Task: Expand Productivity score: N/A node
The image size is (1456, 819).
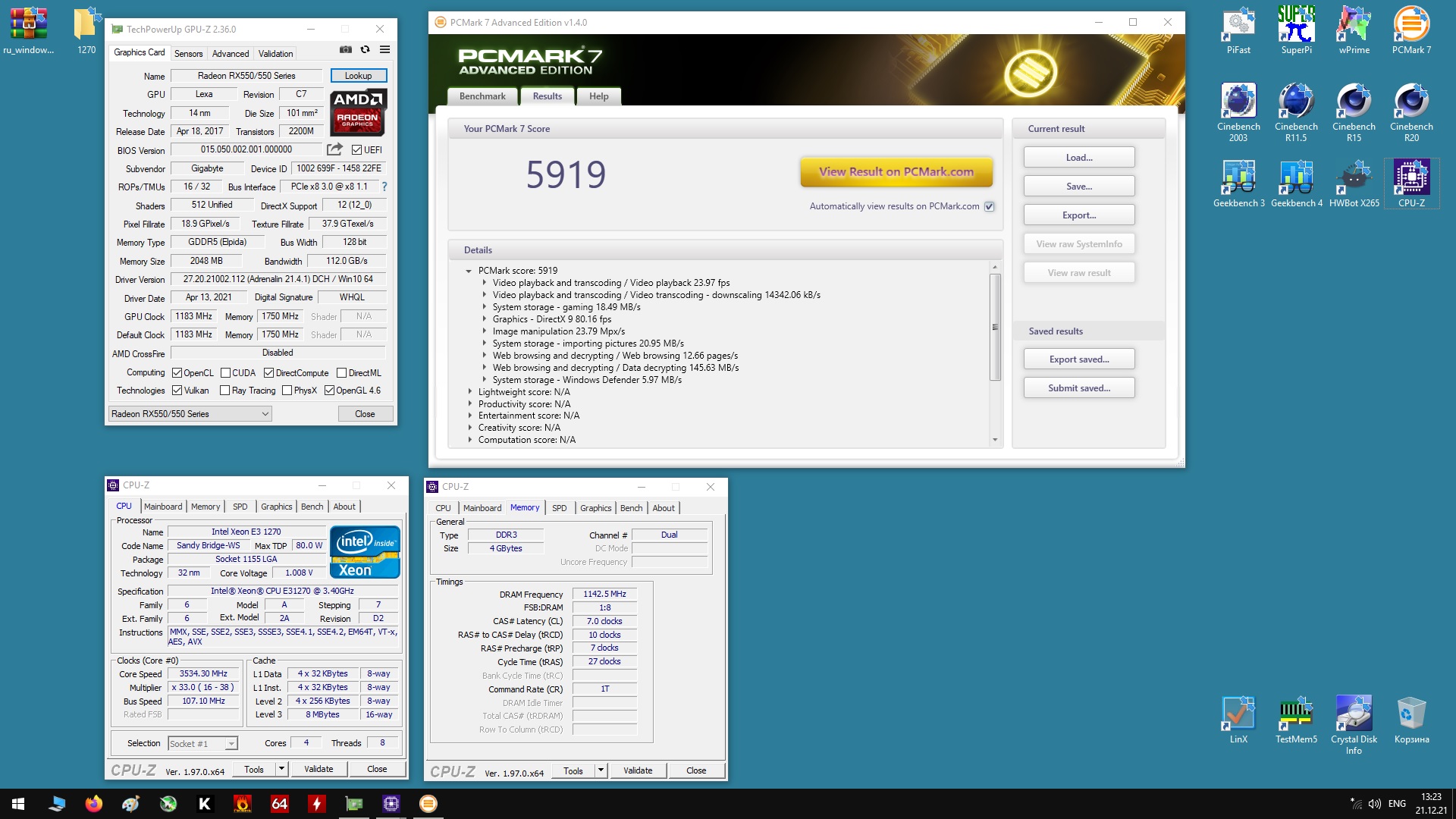Action: [469, 404]
